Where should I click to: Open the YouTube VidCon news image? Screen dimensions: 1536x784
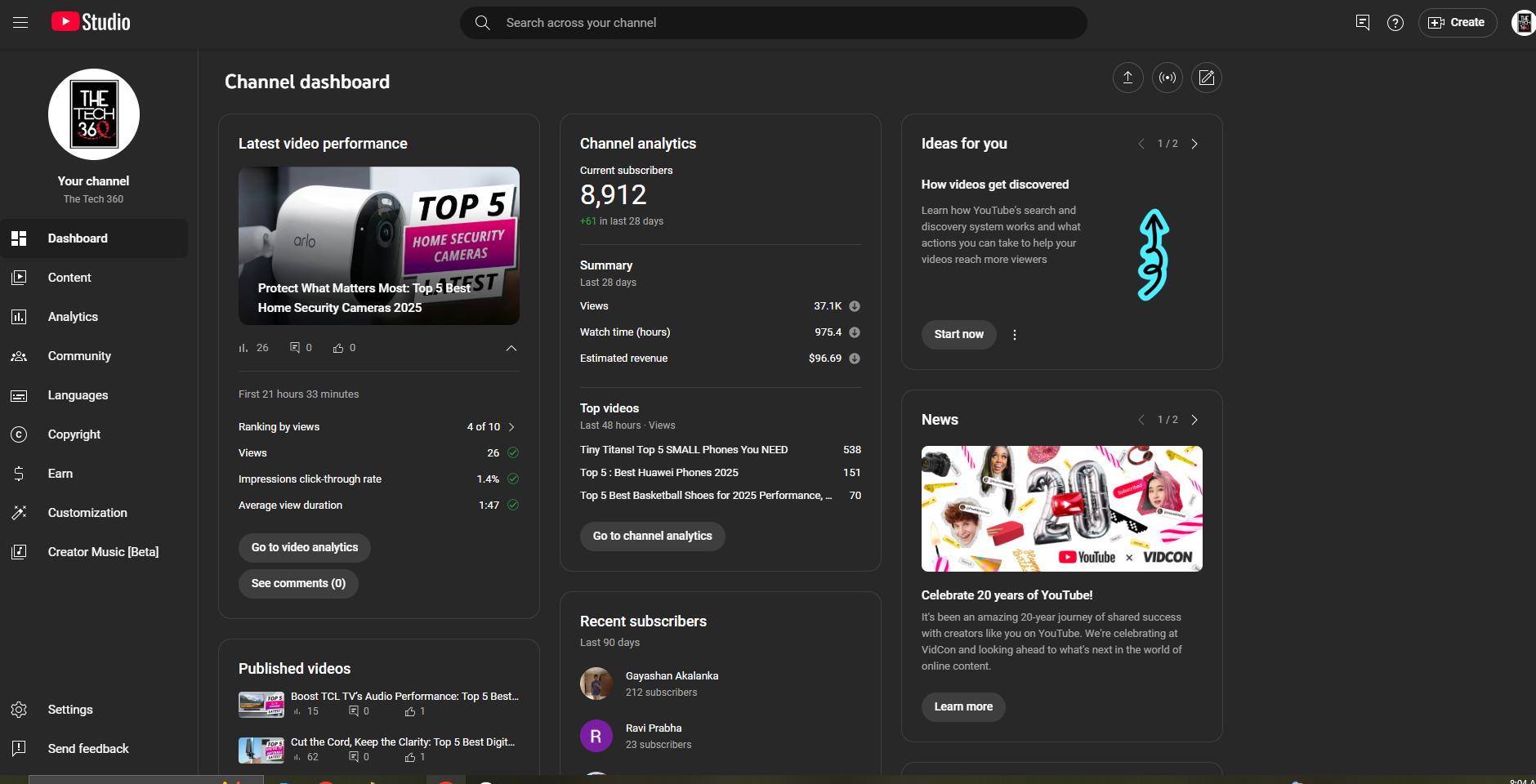pos(1062,509)
